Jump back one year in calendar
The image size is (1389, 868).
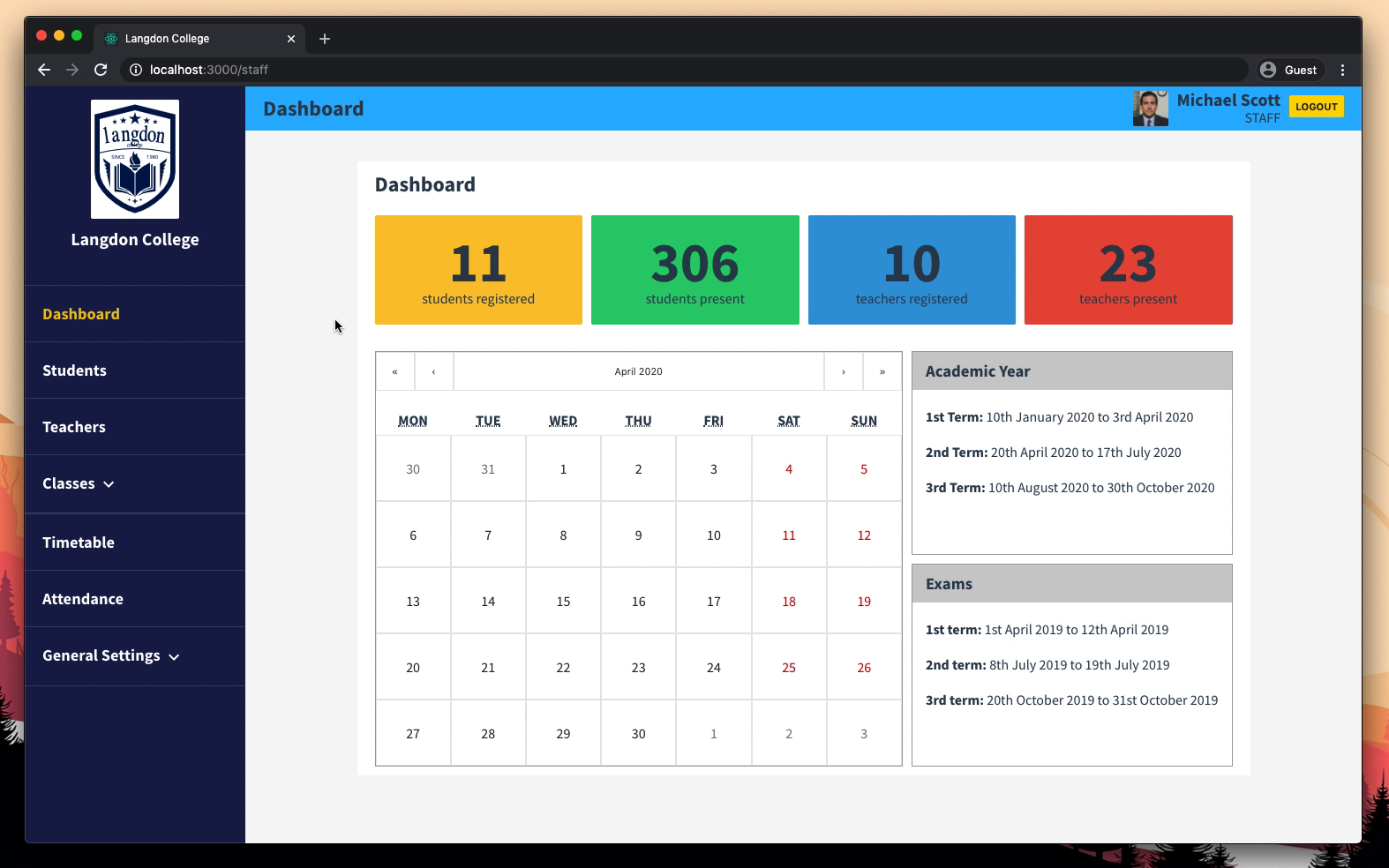click(394, 371)
